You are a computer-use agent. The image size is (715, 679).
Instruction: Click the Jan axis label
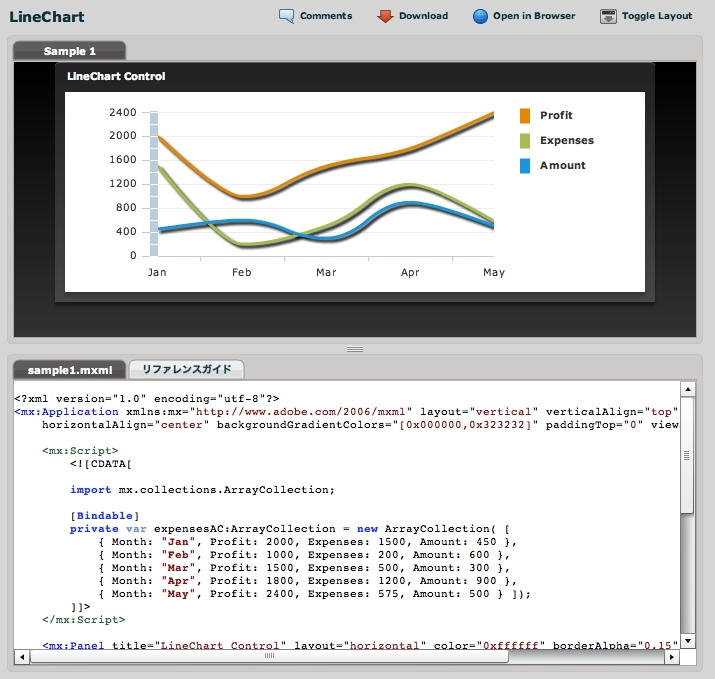click(x=157, y=272)
